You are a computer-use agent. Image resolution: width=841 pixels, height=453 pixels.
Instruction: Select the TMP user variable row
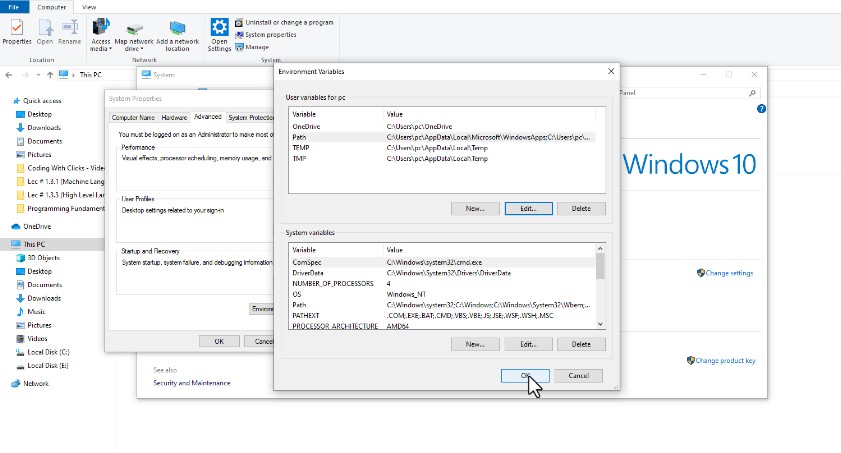coord(441,159)
